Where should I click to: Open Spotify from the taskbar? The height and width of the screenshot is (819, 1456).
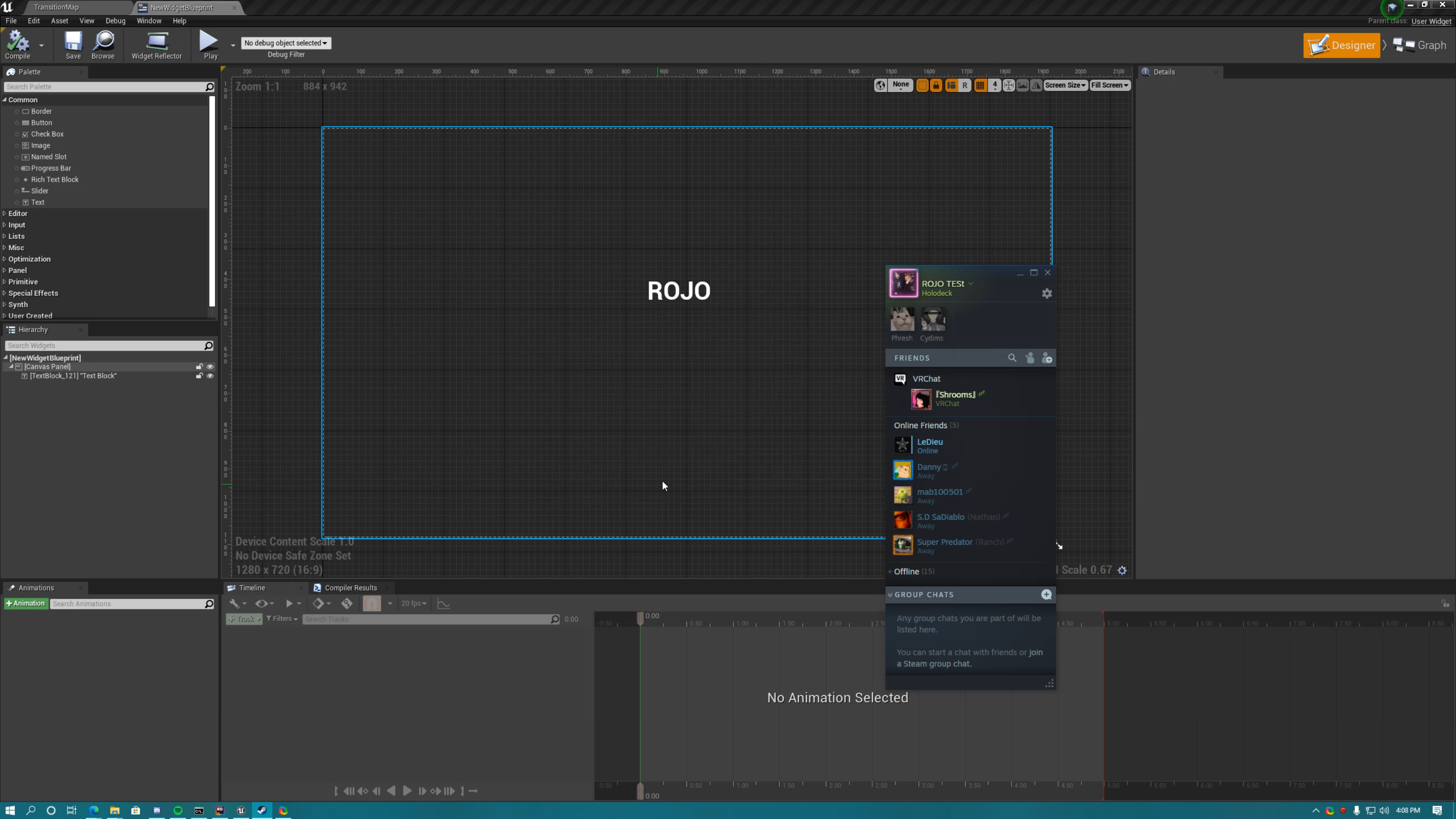(x=178, y=810)
